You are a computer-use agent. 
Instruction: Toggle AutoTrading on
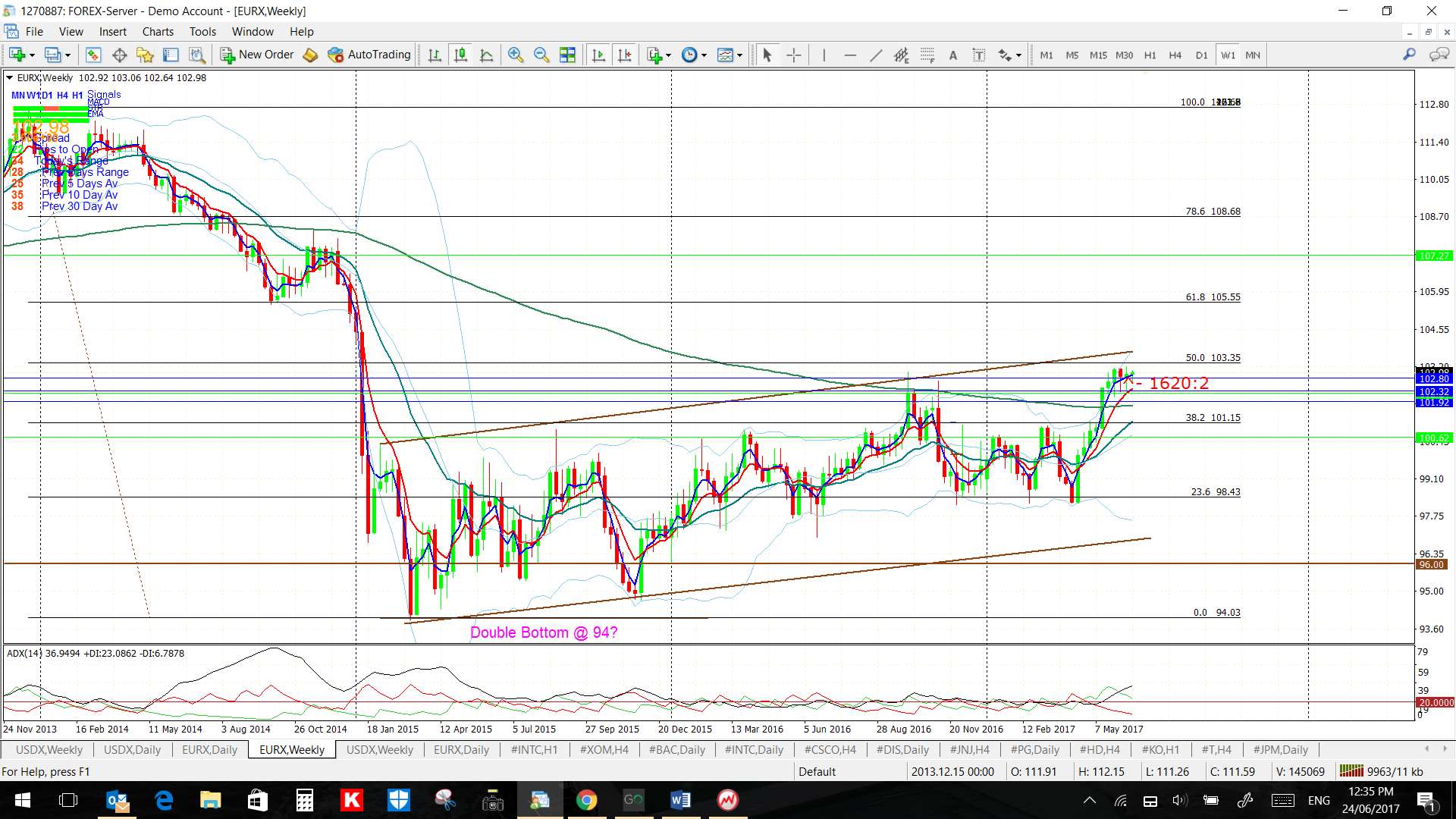369,55
